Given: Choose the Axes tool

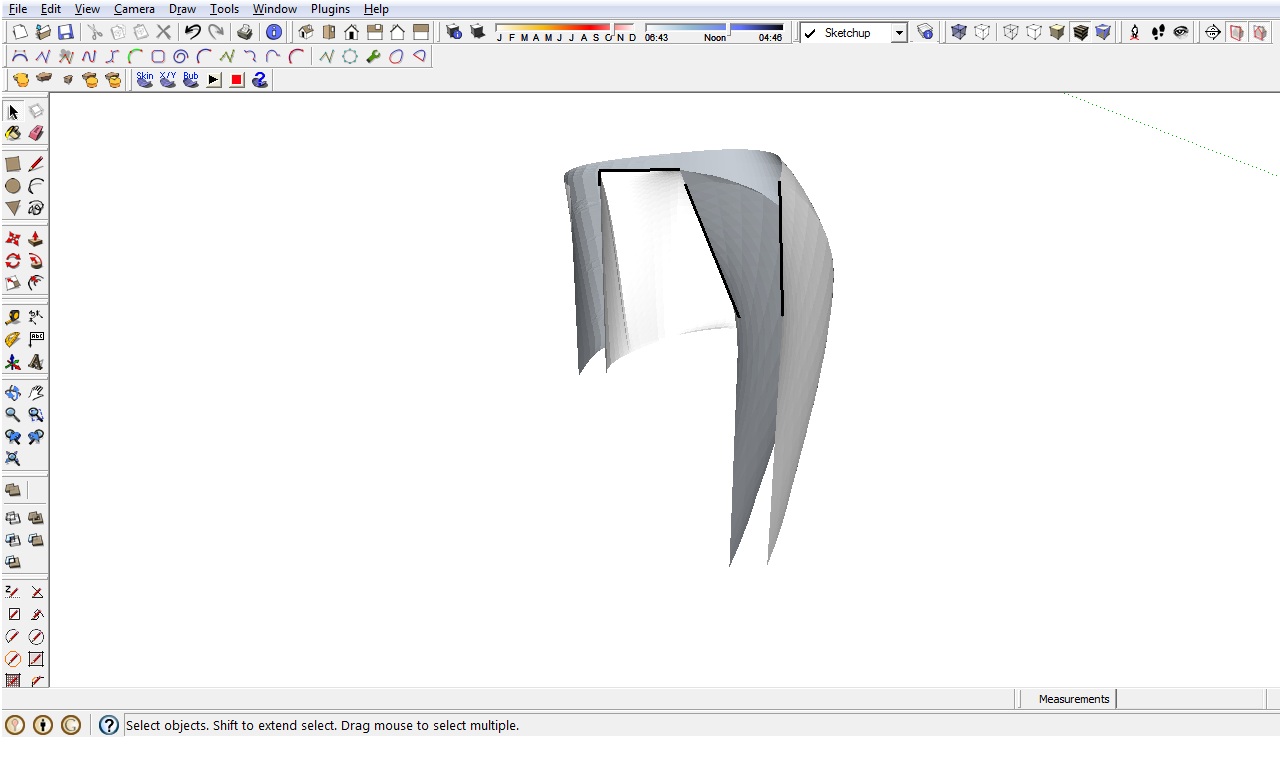Looking at the screenshot, I should pyautogui.click(x=13, y=362).
